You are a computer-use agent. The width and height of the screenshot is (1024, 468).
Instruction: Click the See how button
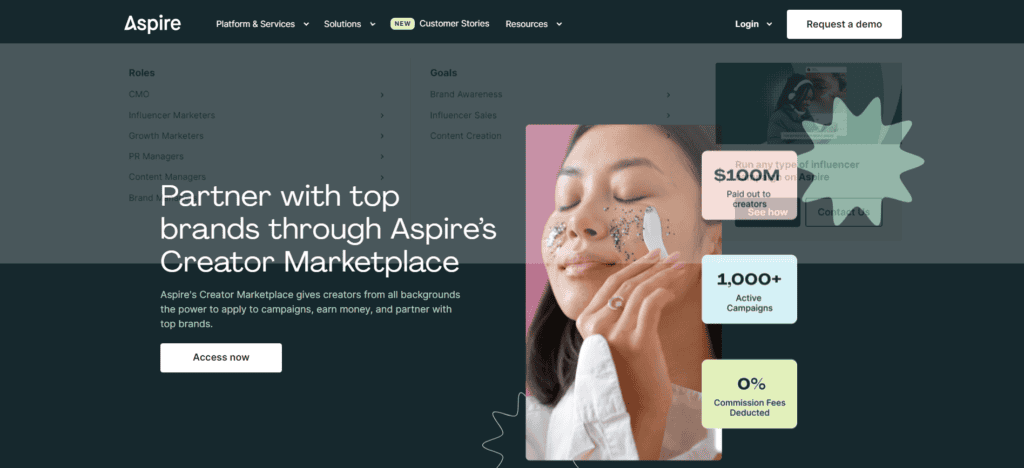767,212
